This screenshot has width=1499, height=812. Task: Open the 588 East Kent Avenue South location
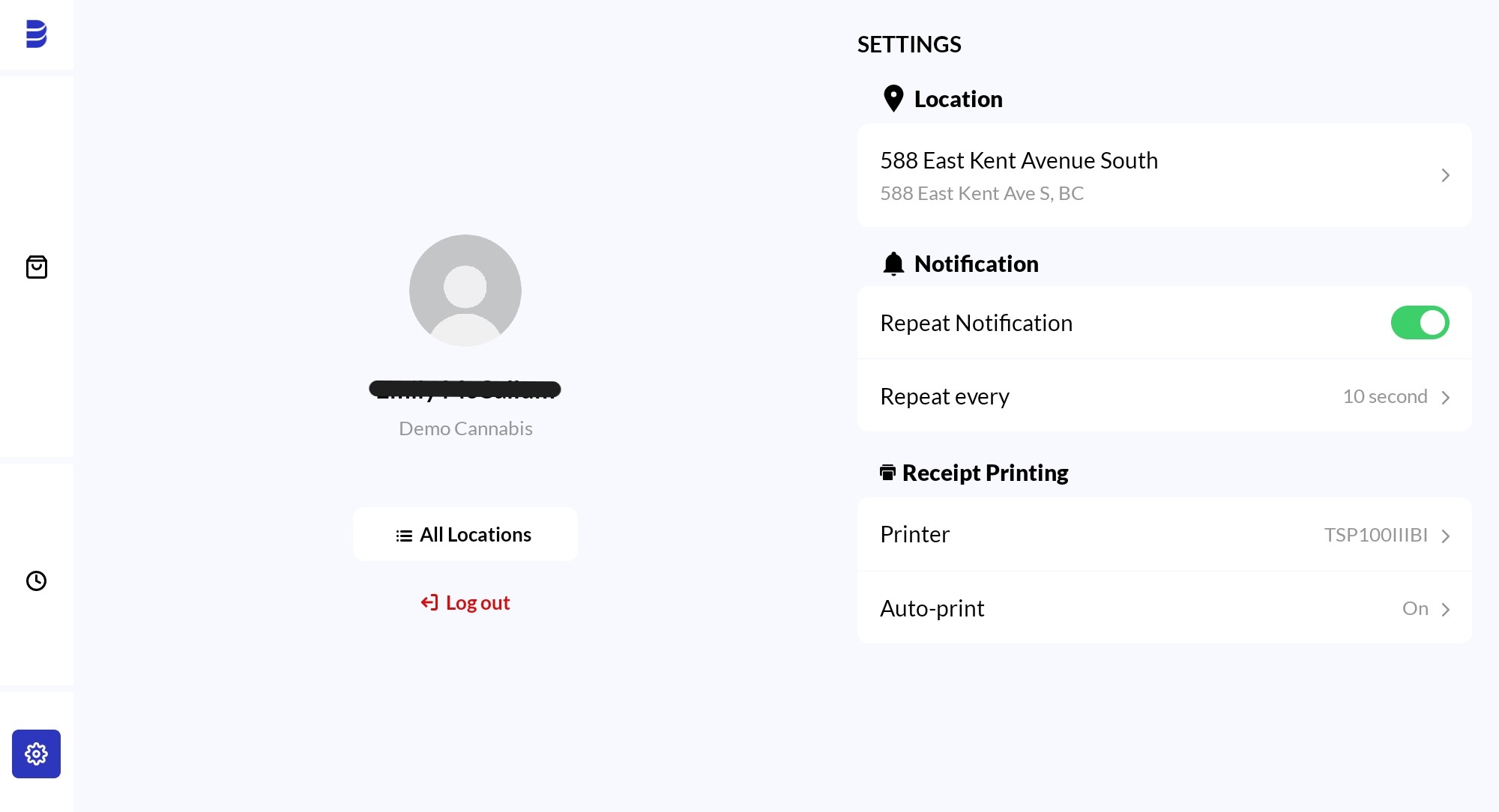(1165, 175)
